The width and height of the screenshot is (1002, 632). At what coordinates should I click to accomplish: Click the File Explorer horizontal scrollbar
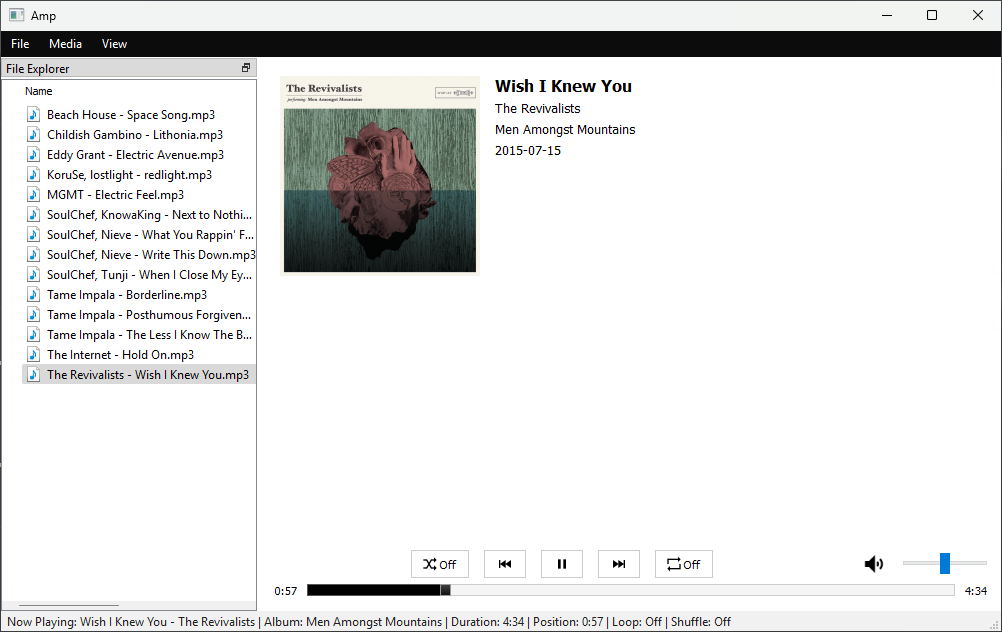coord(69,605)
